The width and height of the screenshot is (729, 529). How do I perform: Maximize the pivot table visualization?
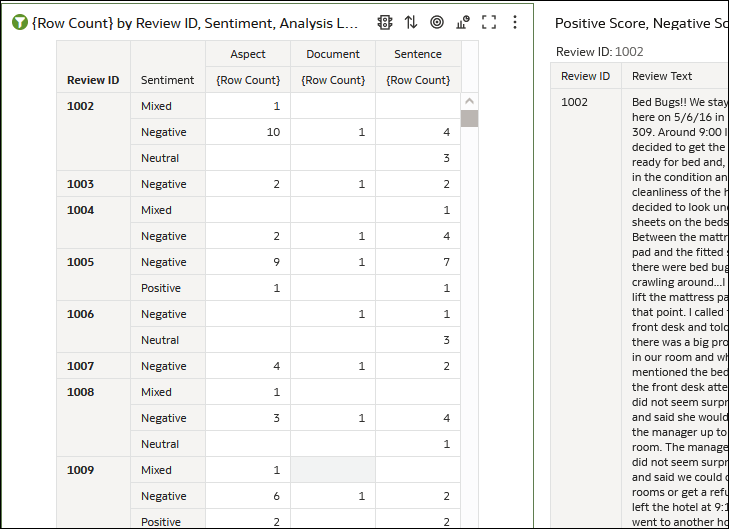(489, 22)
